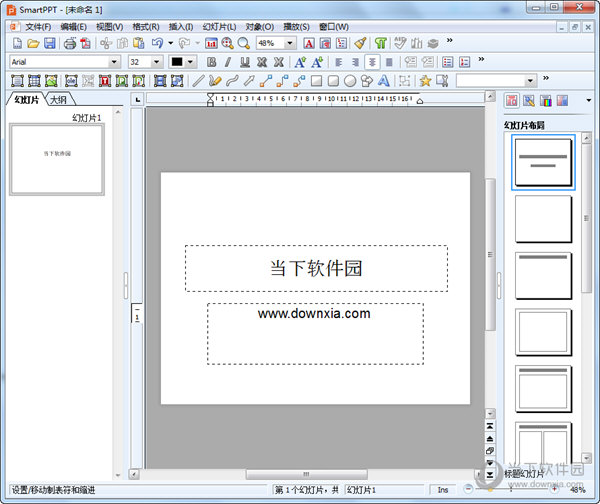The height and width of the screenshot is (504, 600).
Task: Open the undo history dropdown arrow
Action: [171, 43]
